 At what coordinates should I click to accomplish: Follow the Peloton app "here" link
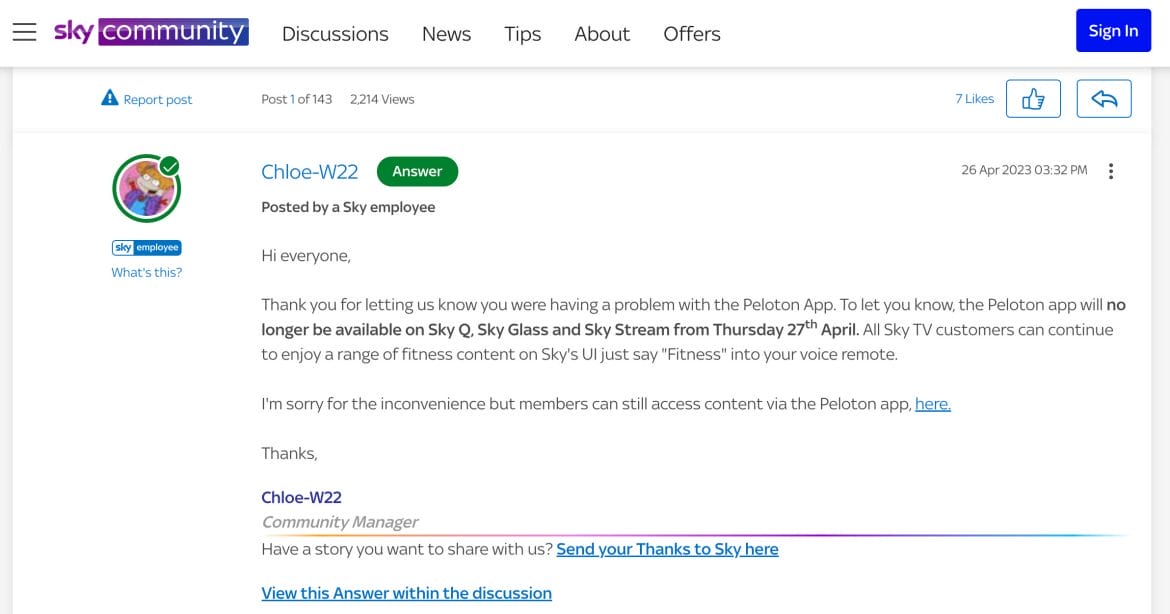point(933,404)
